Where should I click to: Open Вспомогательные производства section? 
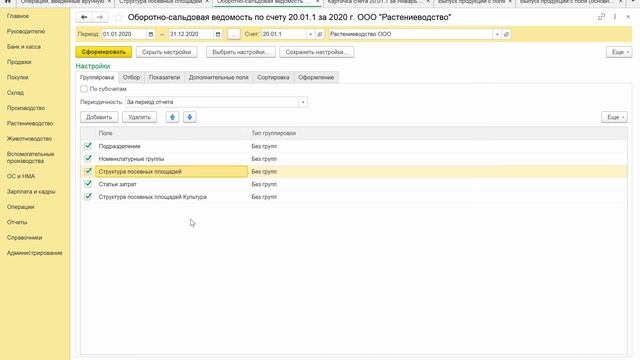[x=31, y=158]
